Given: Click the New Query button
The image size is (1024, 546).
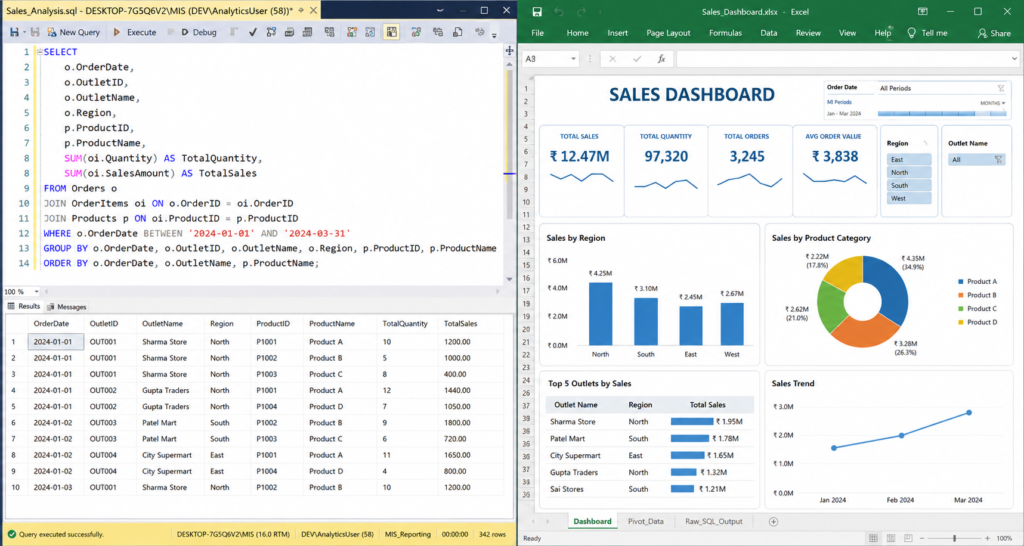Looking at the screenshot, I should 74,32.
